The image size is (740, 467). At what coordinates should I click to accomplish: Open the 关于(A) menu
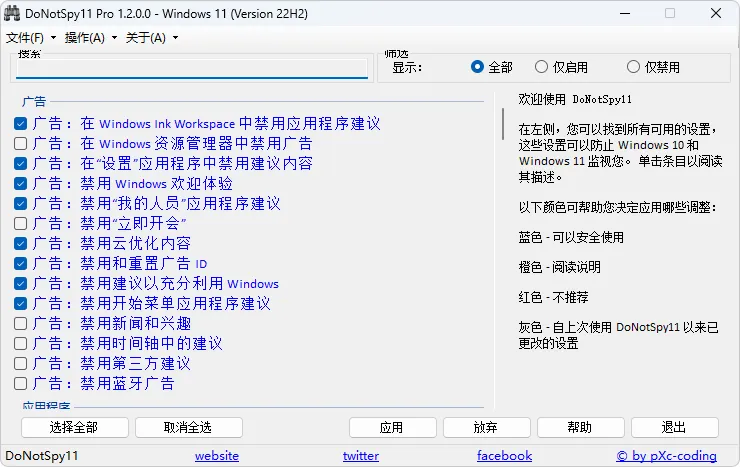click(x=146, y=38)
